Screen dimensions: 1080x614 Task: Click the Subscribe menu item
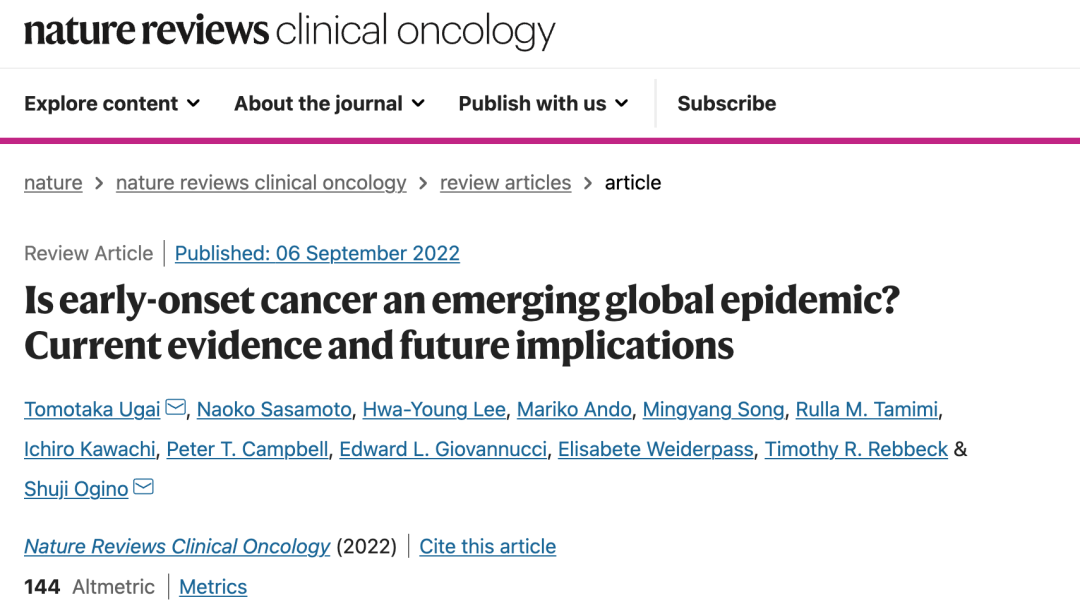726,103
